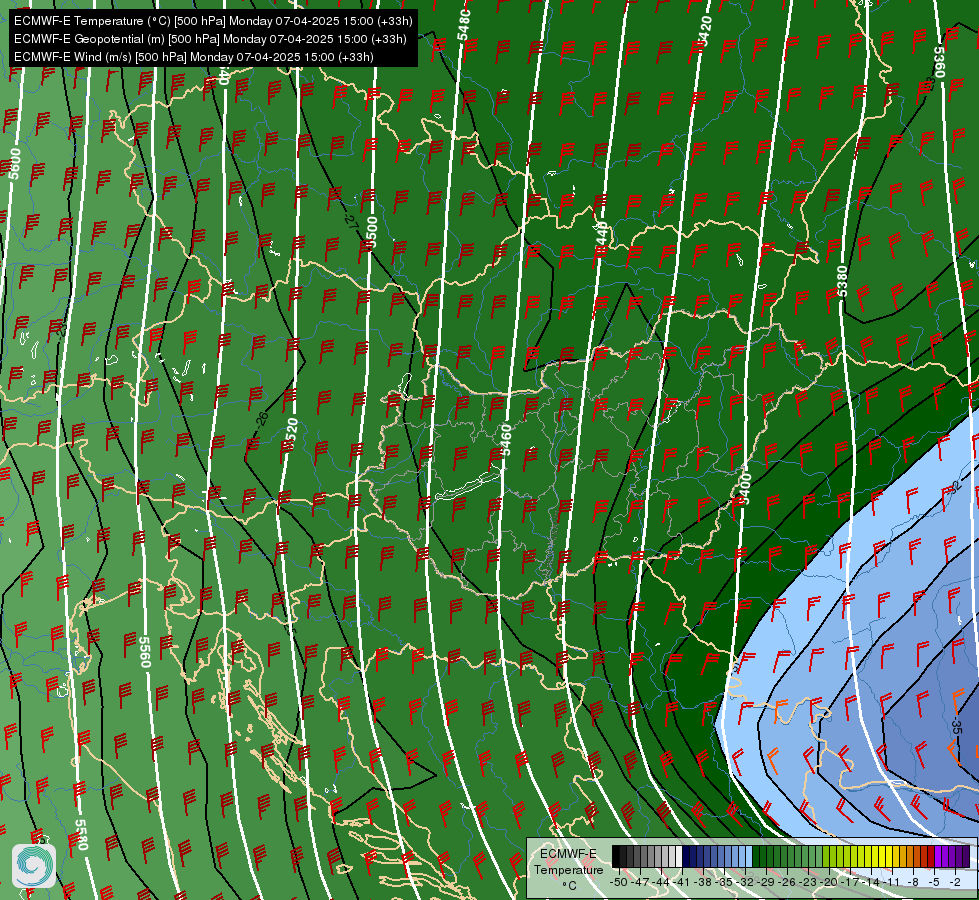Image resolution: width=979 pixels, height=900 pixels.
Task: Pick the black swatch at scale start
Action: coord(616,856)
